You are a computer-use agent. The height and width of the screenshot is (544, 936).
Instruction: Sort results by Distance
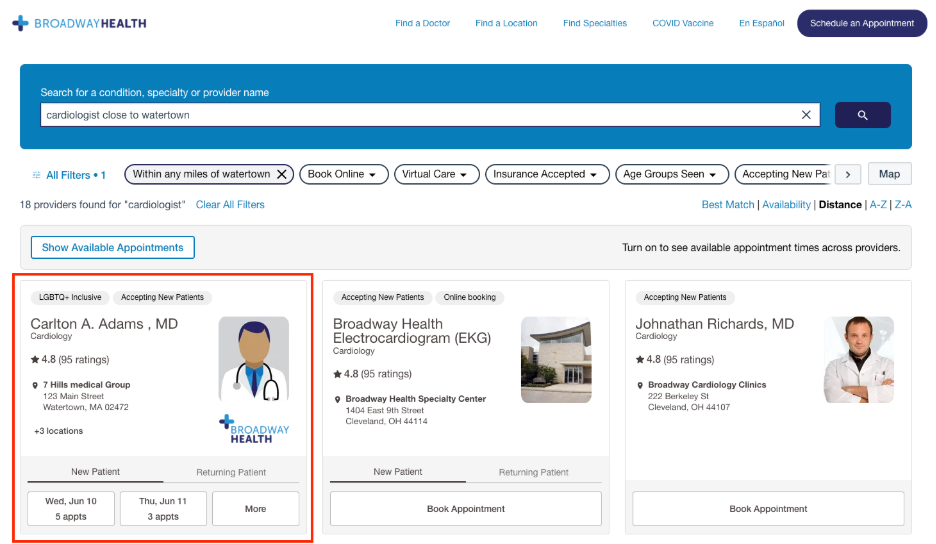840,205
